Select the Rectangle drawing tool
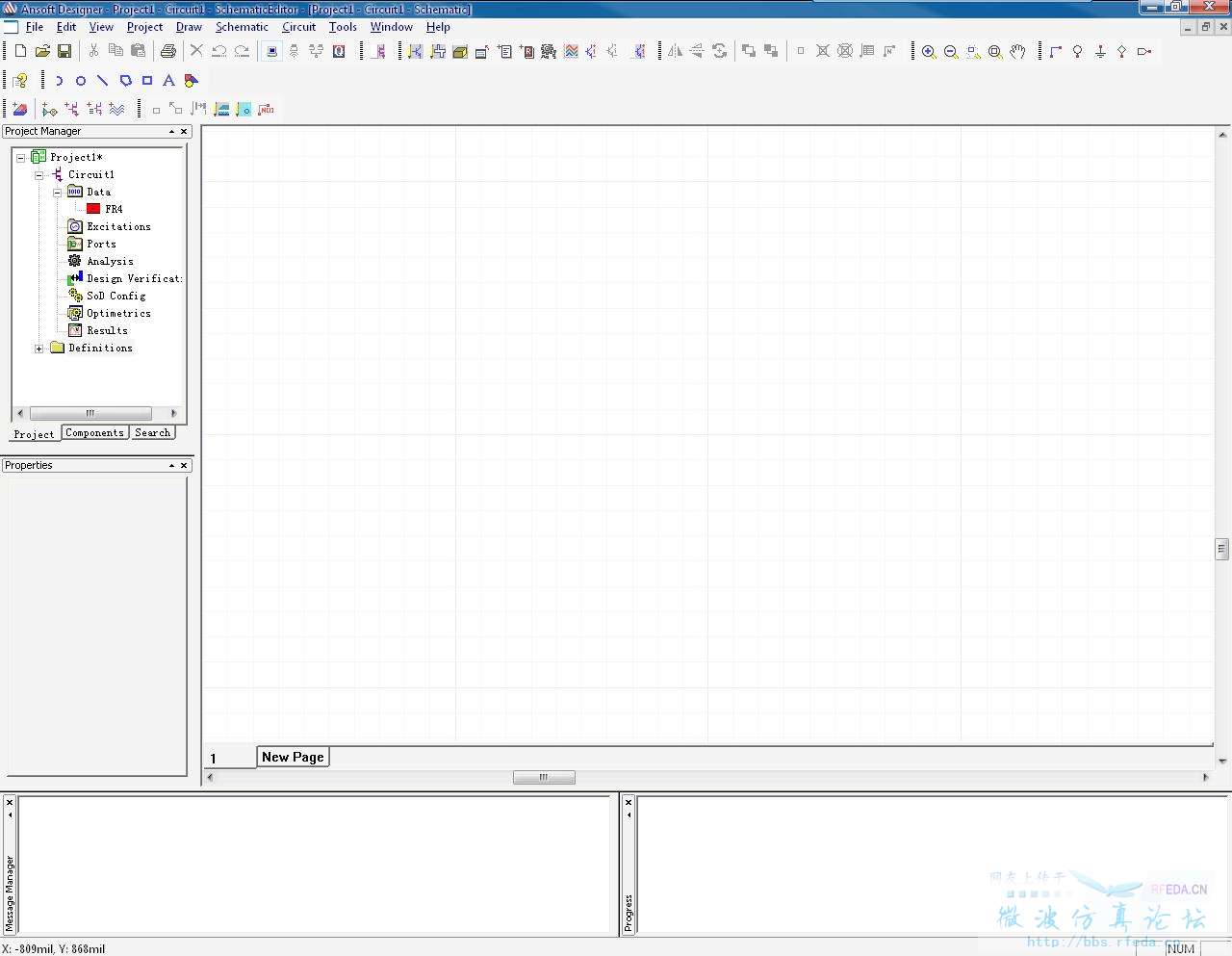This screenshot has height=956, width=1232. pyautogui.click(x=147, y=81)
